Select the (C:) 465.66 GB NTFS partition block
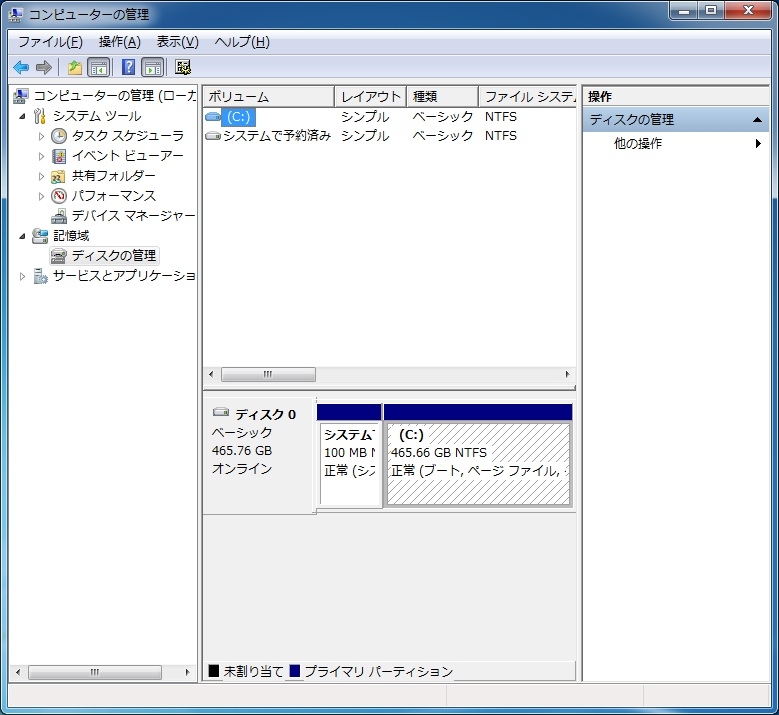The height and width of the screenshot is (715, 779). pos(478,464)
